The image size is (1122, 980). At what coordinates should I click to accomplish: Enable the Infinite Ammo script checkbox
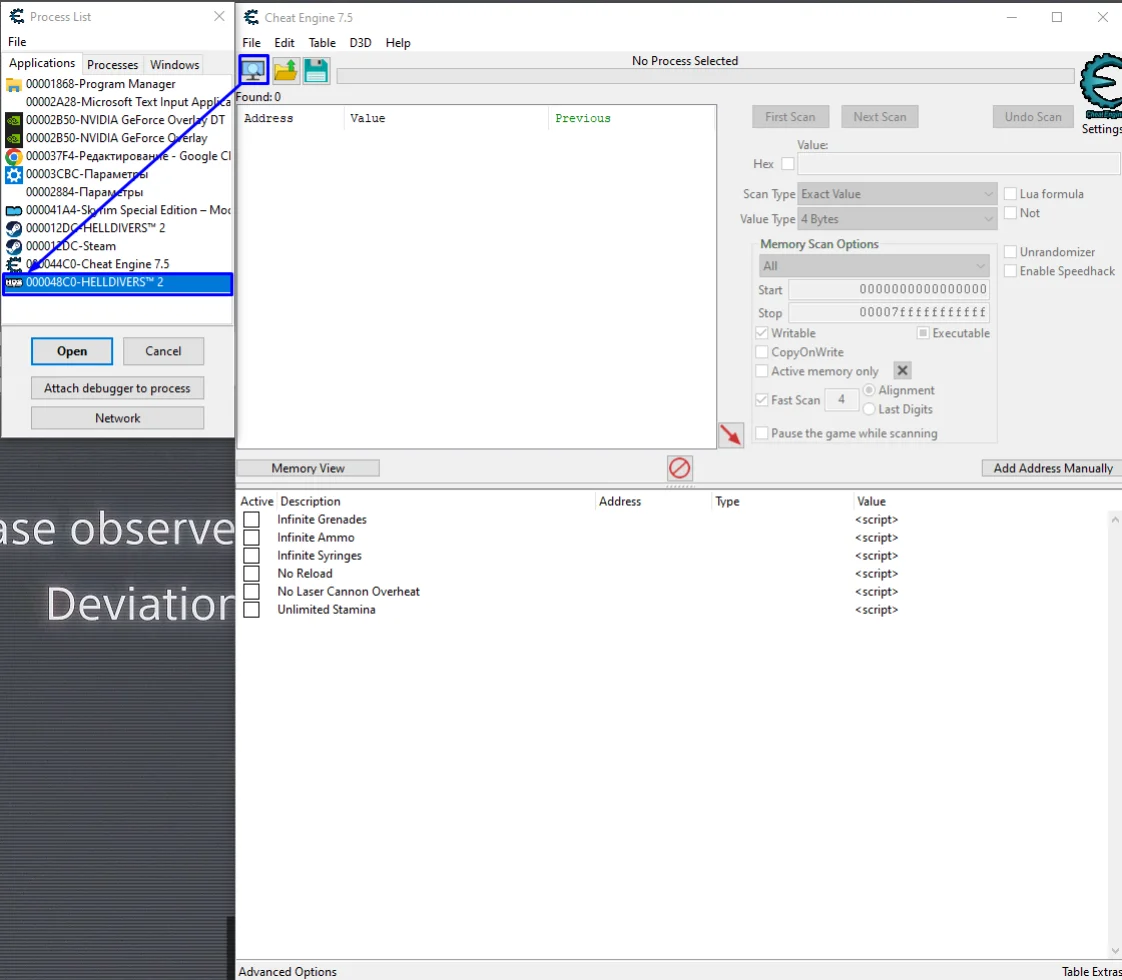tap(251, 537)
